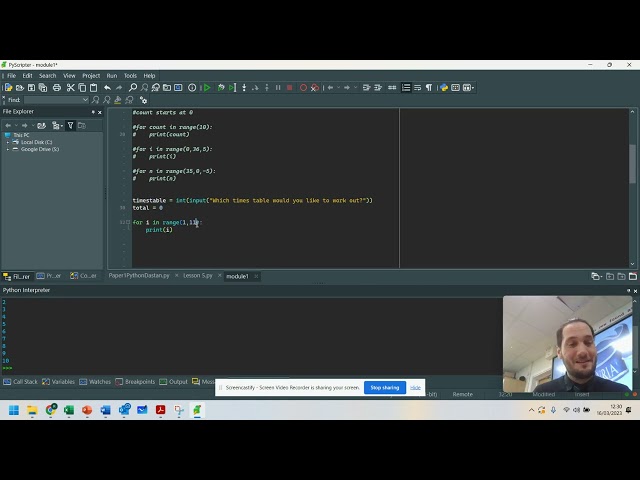Open the Help menu
This screenshot has width=640, height=480.
[149, 76]
